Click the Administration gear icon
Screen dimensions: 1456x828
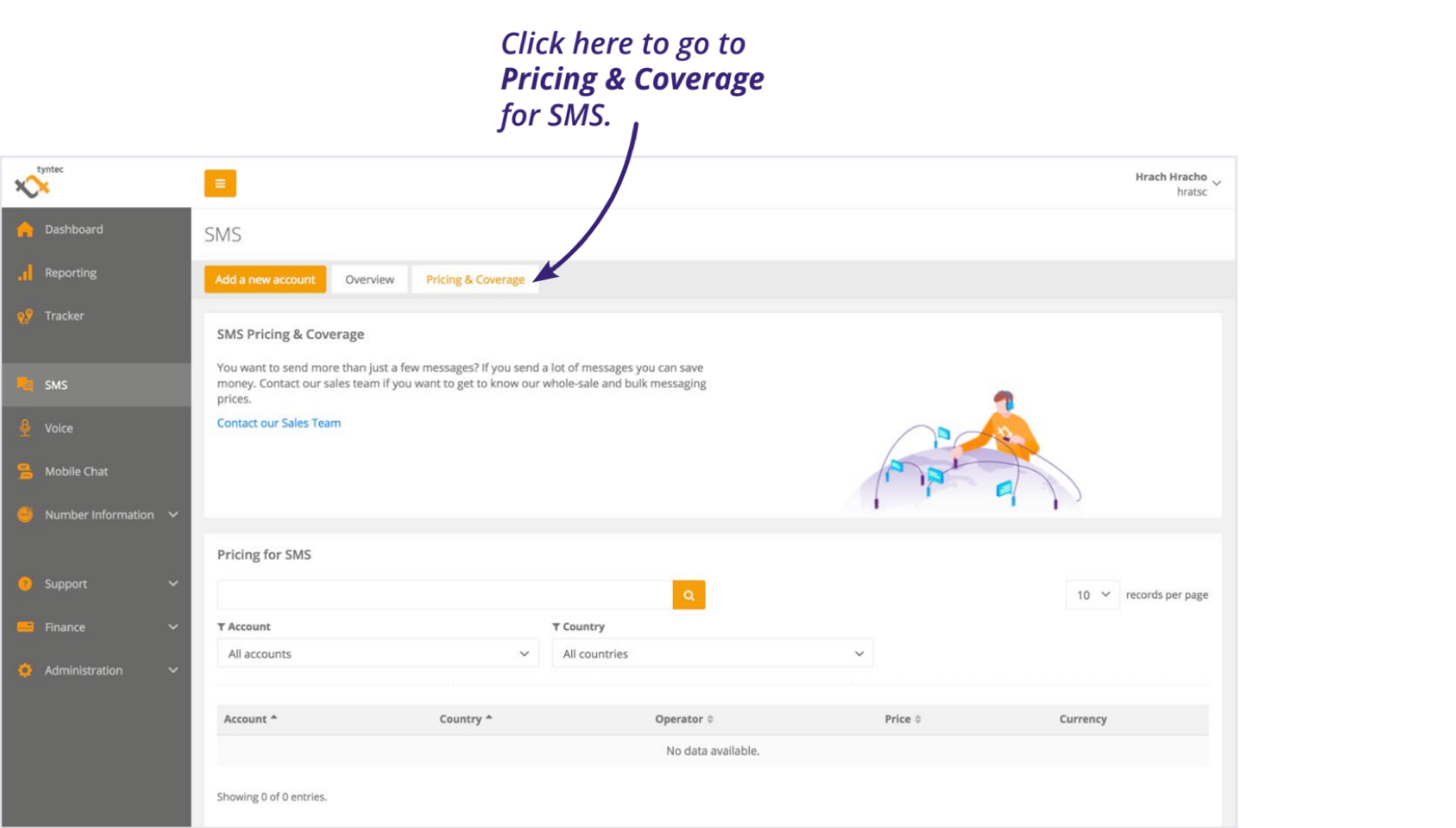click(25, 670)
